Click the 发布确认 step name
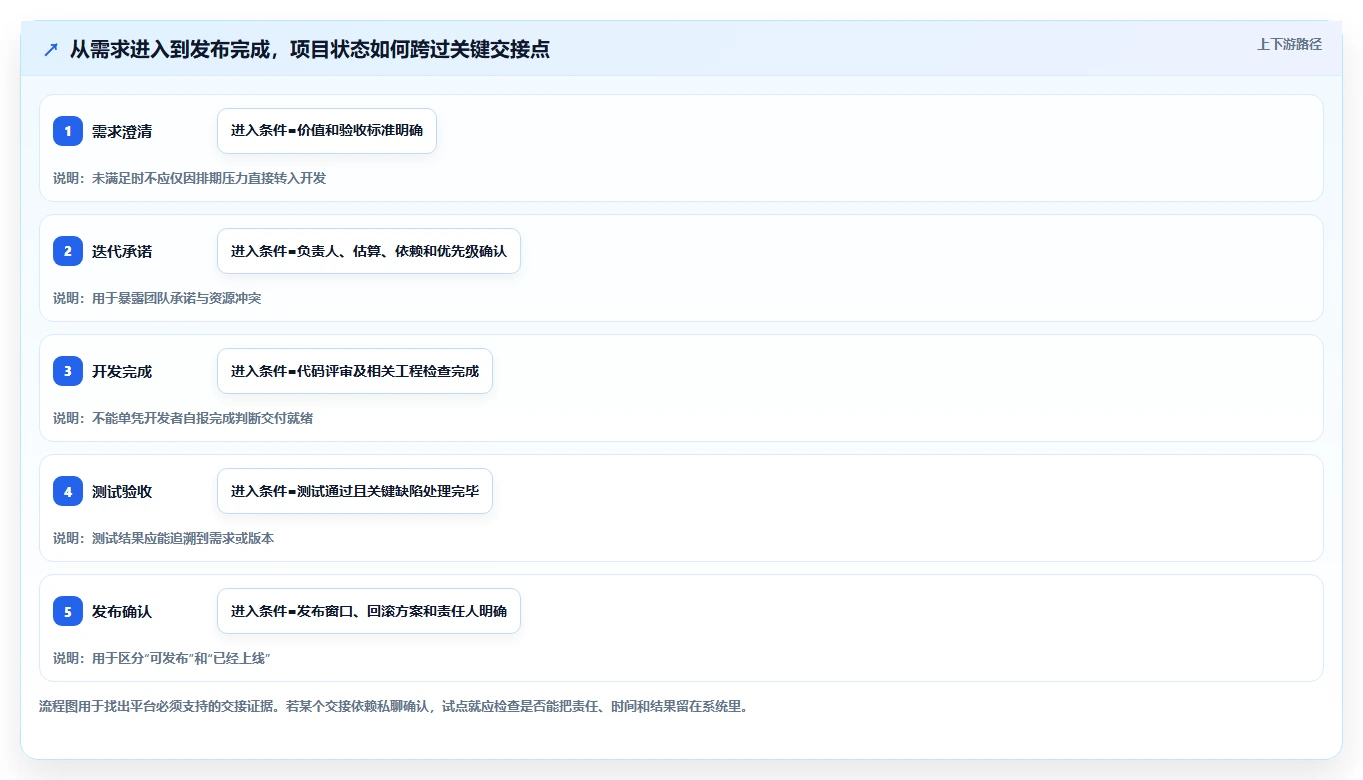1363x780 pixels. tap(122, 611)
